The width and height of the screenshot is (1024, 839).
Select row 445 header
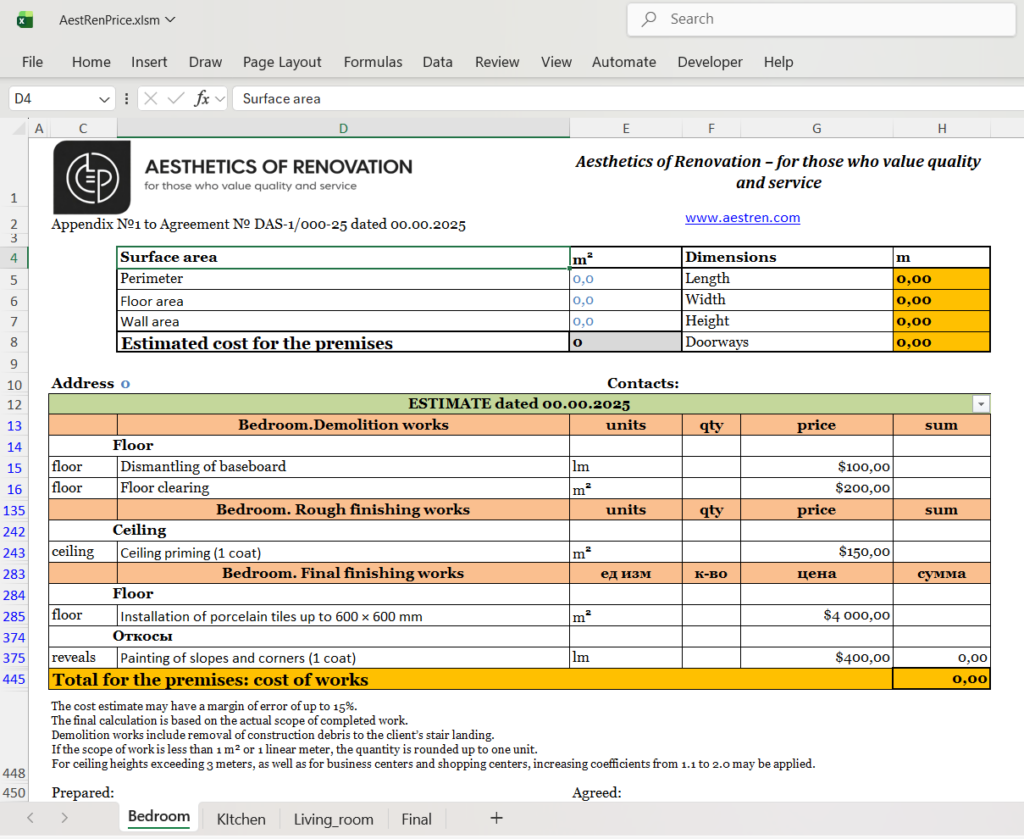pyautogui.click(x=14, y=679)
